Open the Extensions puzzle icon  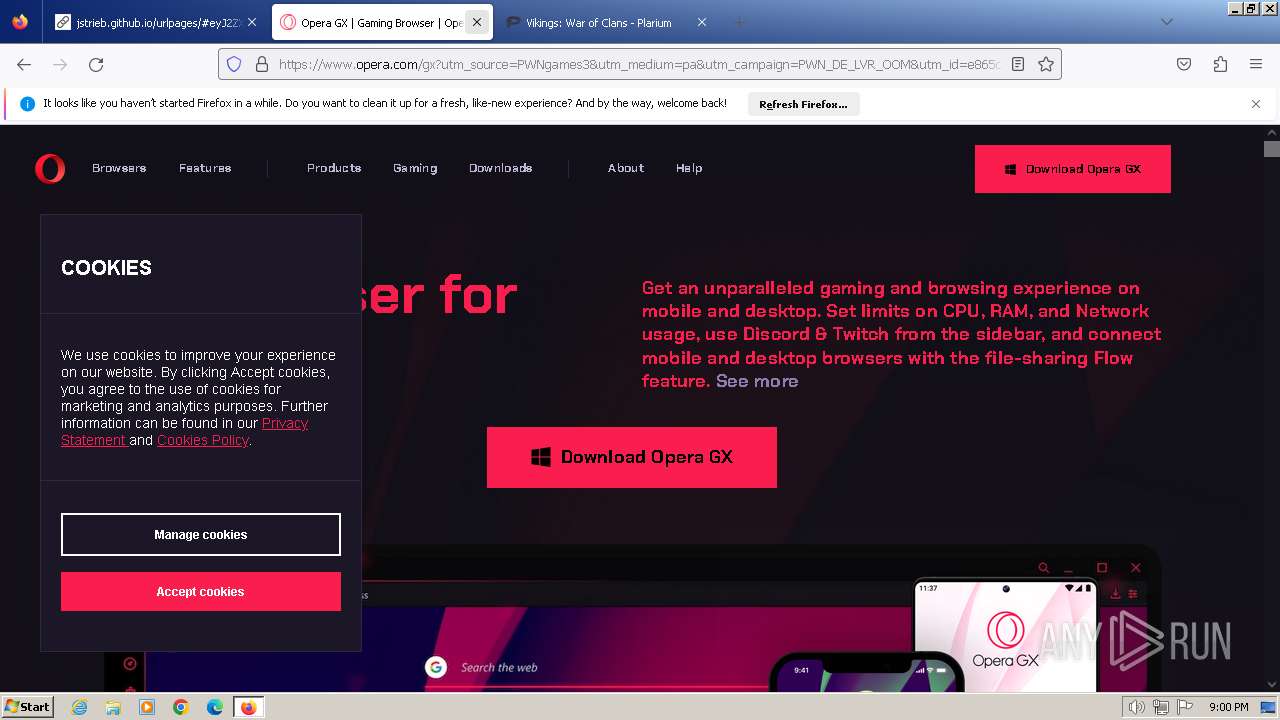coord(1220,64)
